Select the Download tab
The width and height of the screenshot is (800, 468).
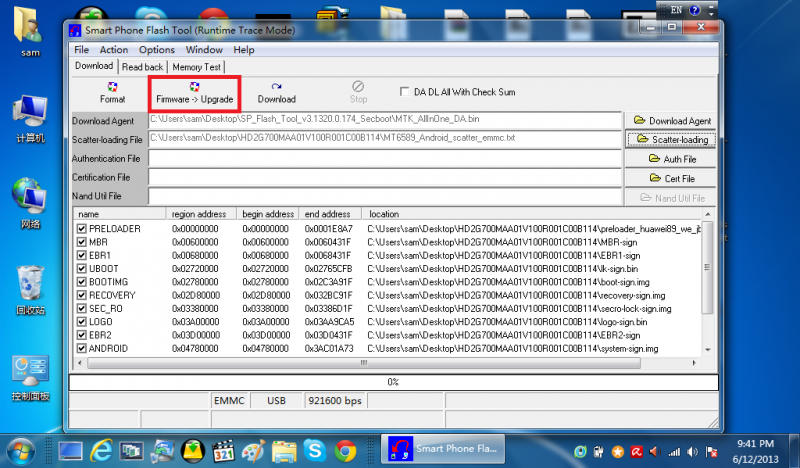point(94,66)
